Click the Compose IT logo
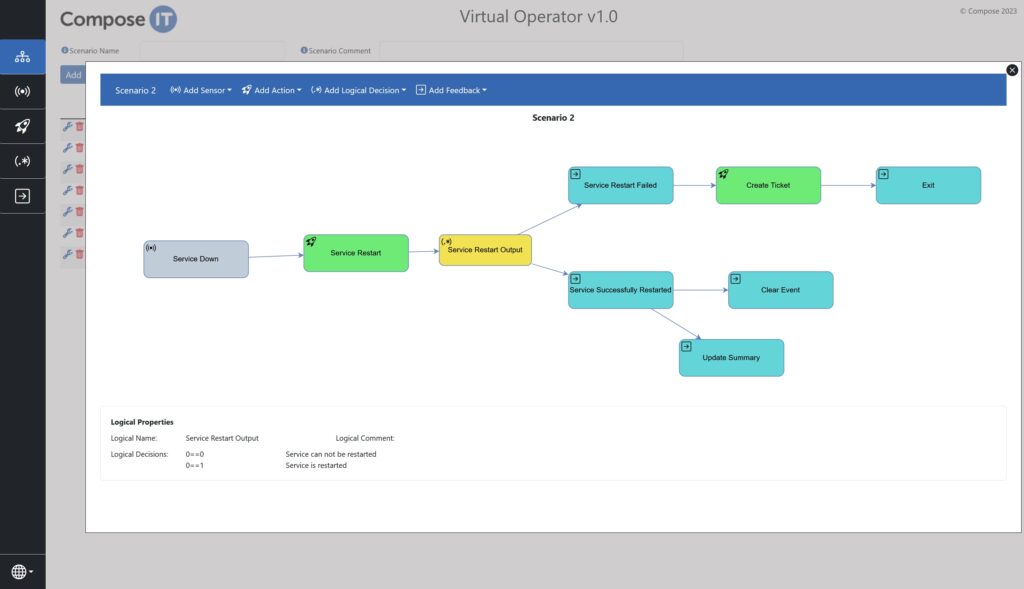 (x=118, y=19)
